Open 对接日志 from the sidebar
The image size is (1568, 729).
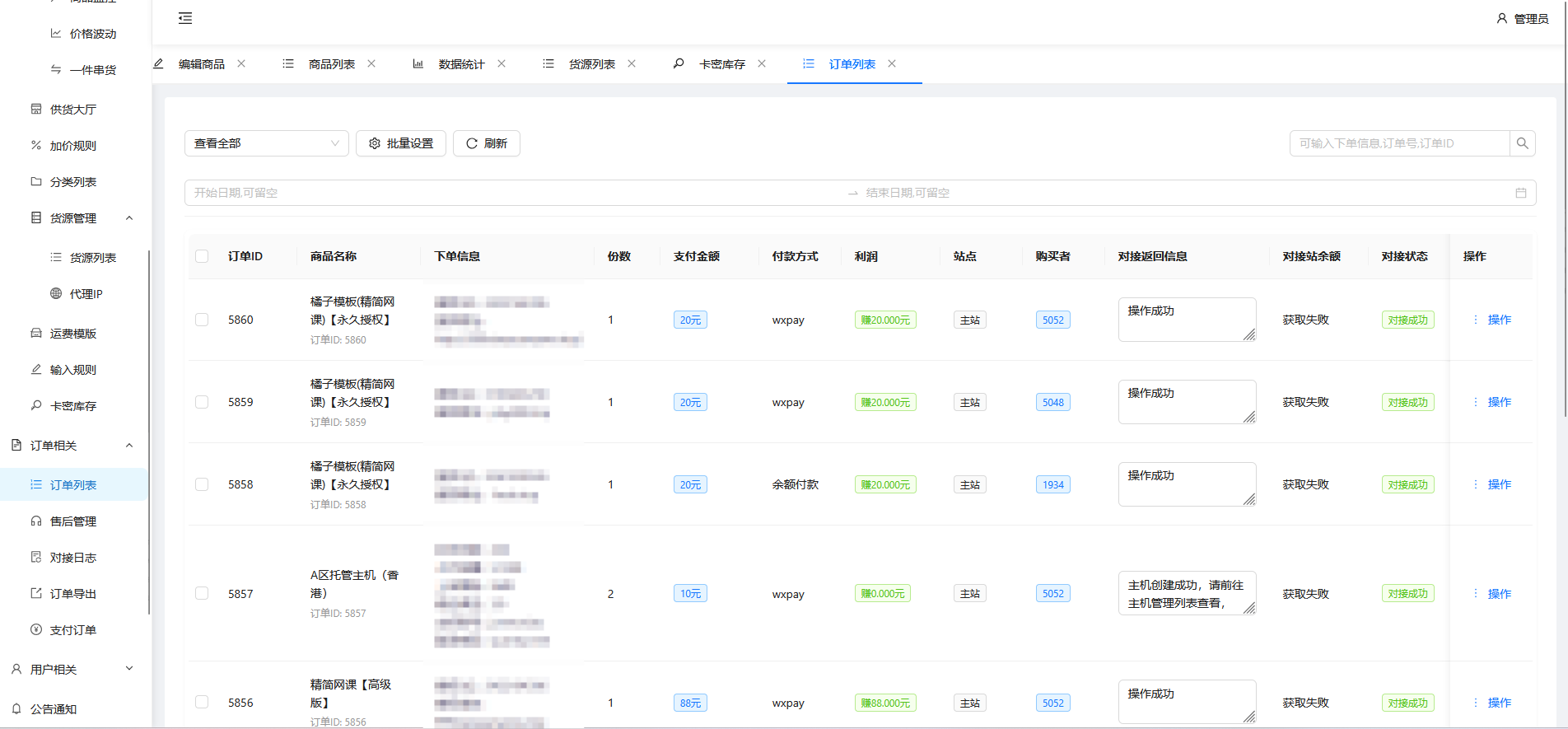coord(72,558)
